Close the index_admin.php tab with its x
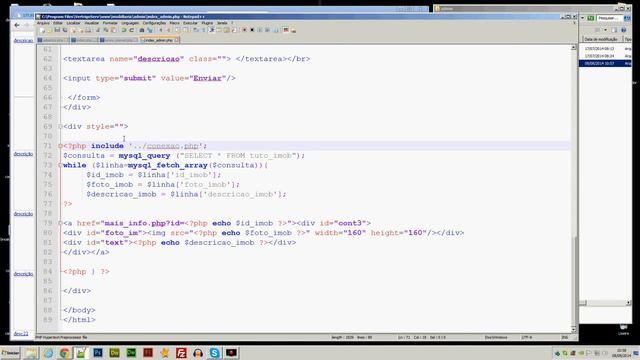 (x=176, y=40)
